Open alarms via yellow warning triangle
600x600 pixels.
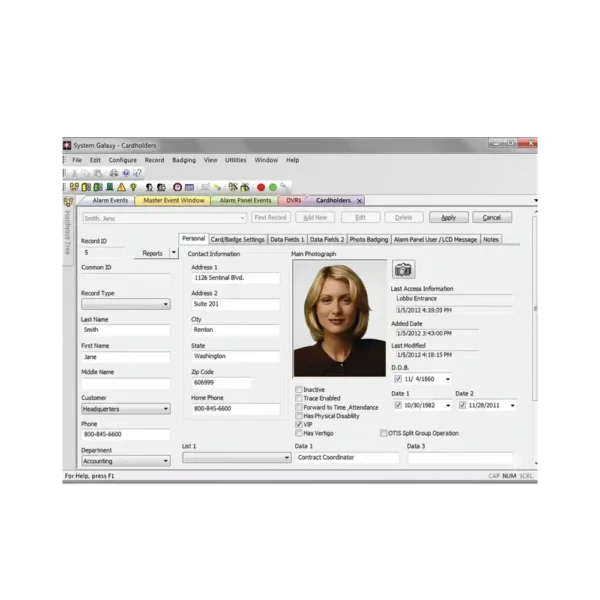pyautogui.click(x=121, y=187)
